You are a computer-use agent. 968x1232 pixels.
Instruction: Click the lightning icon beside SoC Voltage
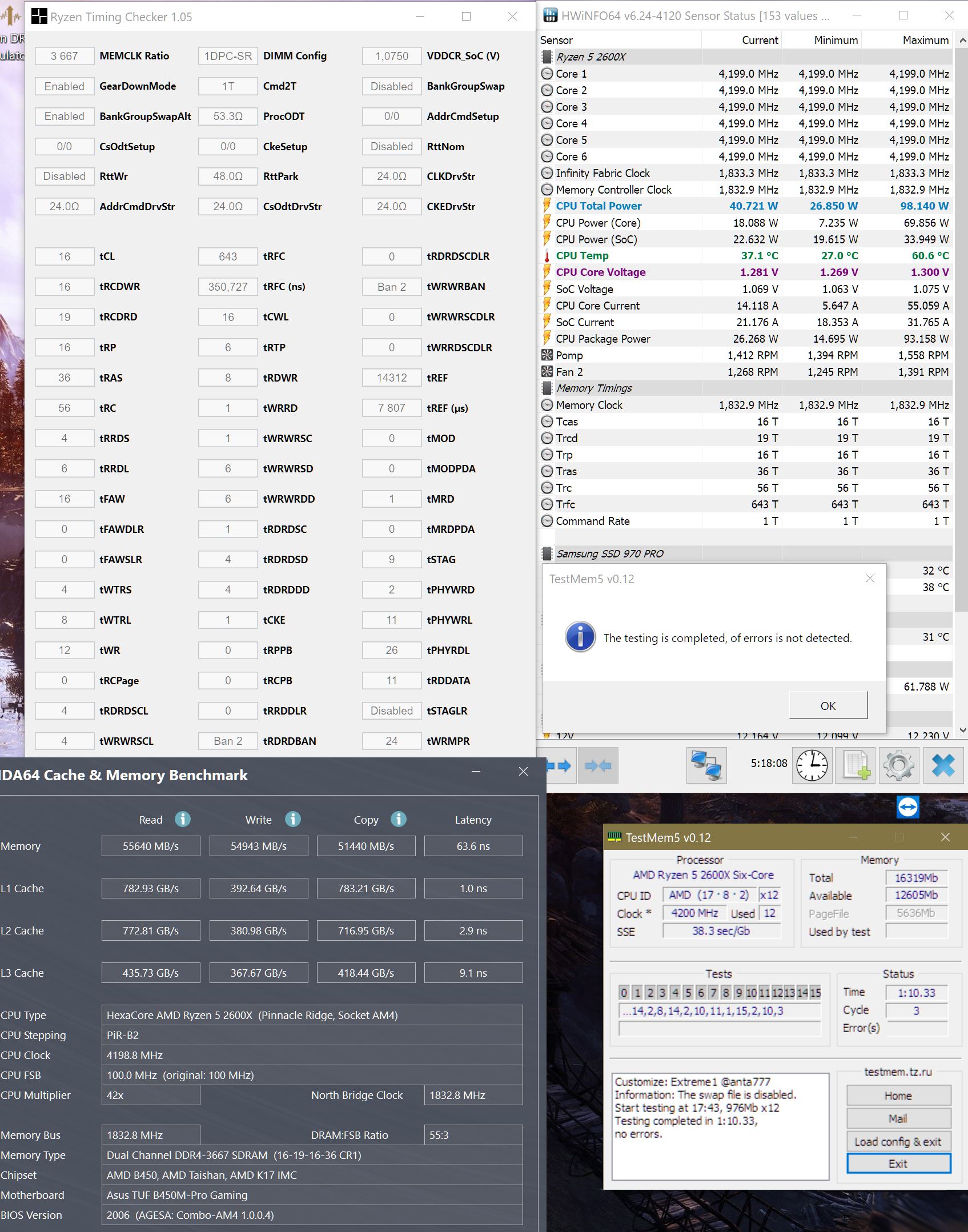[x=547, y=288]
